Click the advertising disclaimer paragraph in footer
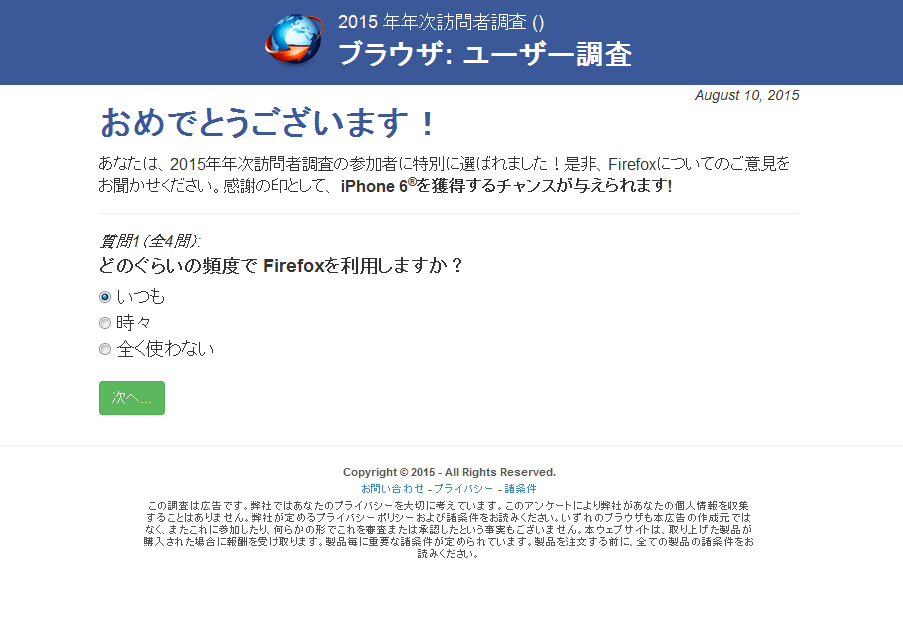 point(449,529)
